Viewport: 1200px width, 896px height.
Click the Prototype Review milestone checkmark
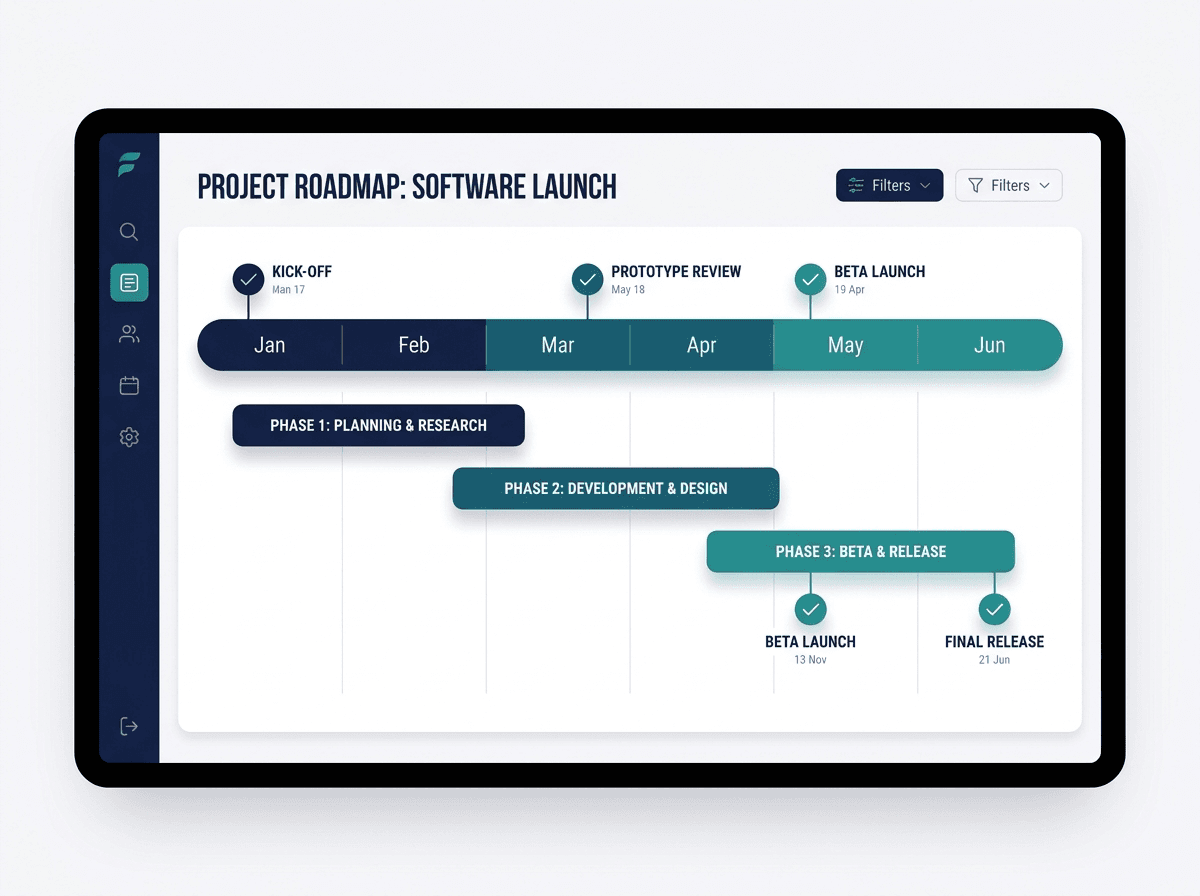point(588,279)
